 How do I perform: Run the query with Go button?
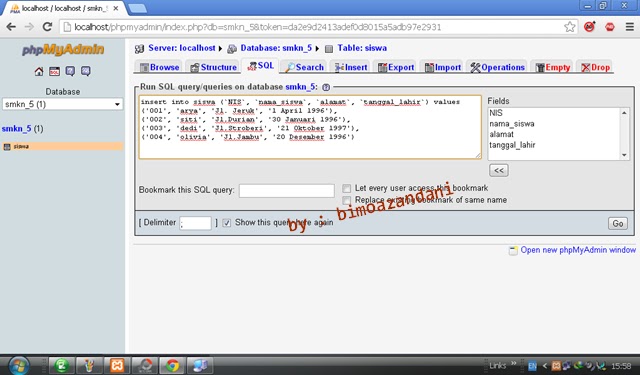click(x=618, y=223)
